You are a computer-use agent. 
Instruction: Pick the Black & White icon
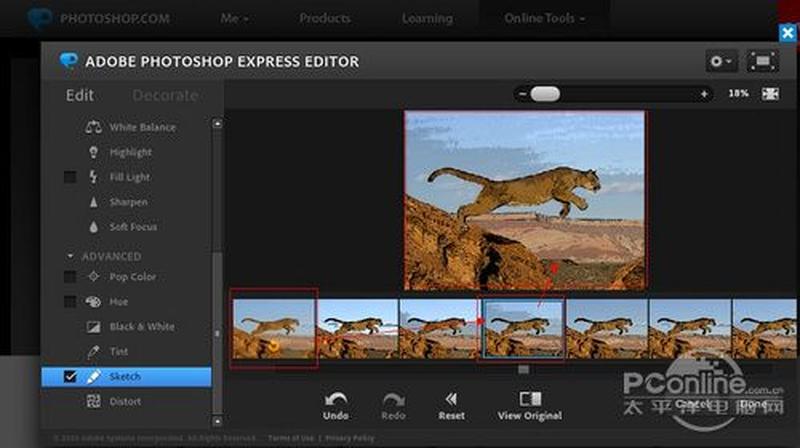coord(93,327)
